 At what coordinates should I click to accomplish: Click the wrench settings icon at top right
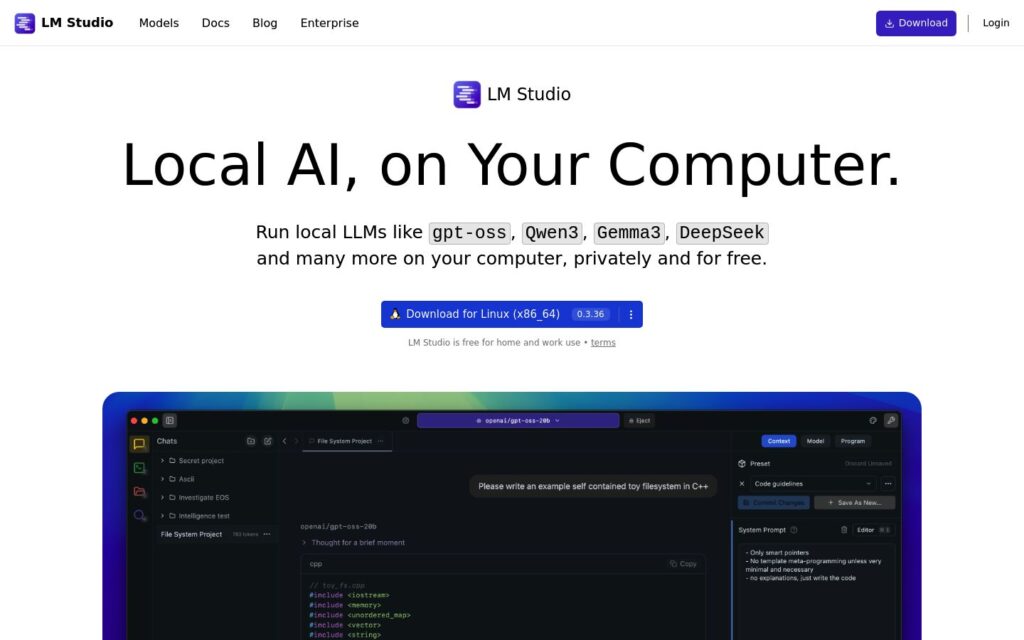pyautogui.click(x=891, y=421)
